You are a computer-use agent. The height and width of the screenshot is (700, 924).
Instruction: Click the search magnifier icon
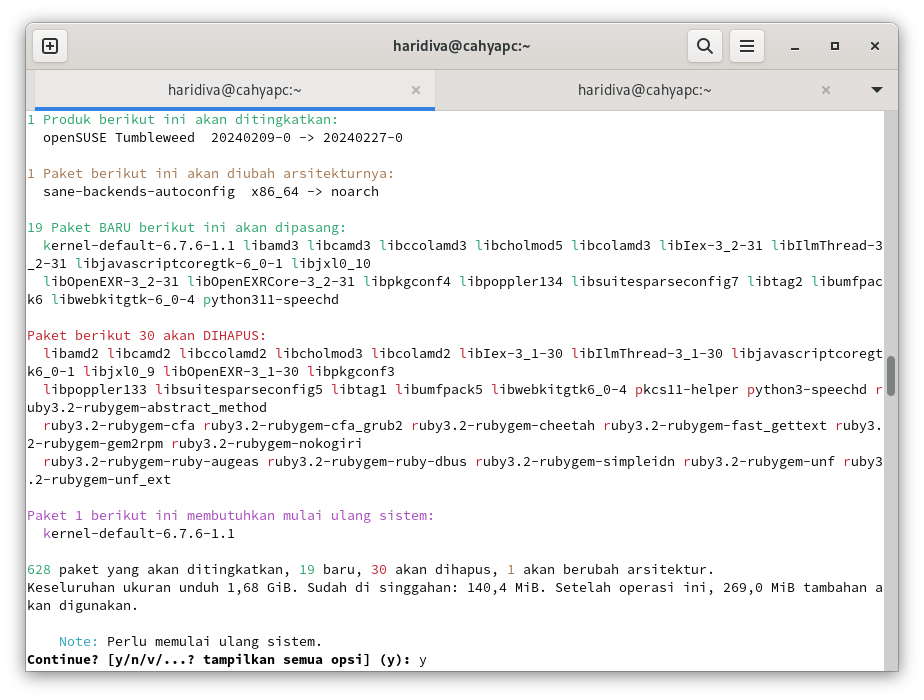(705, 46)
